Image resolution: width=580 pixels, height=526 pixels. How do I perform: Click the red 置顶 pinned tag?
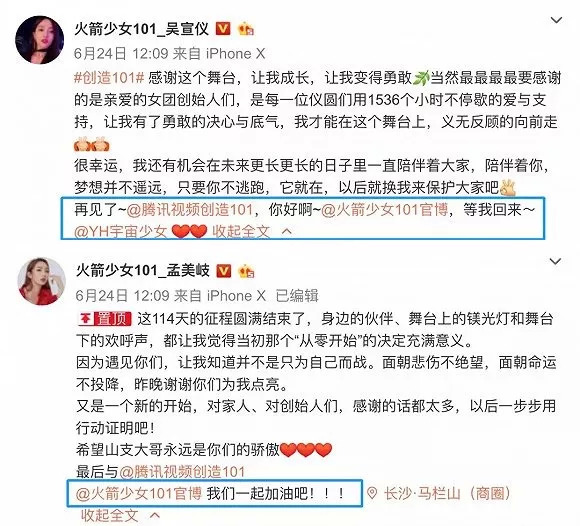104,318
